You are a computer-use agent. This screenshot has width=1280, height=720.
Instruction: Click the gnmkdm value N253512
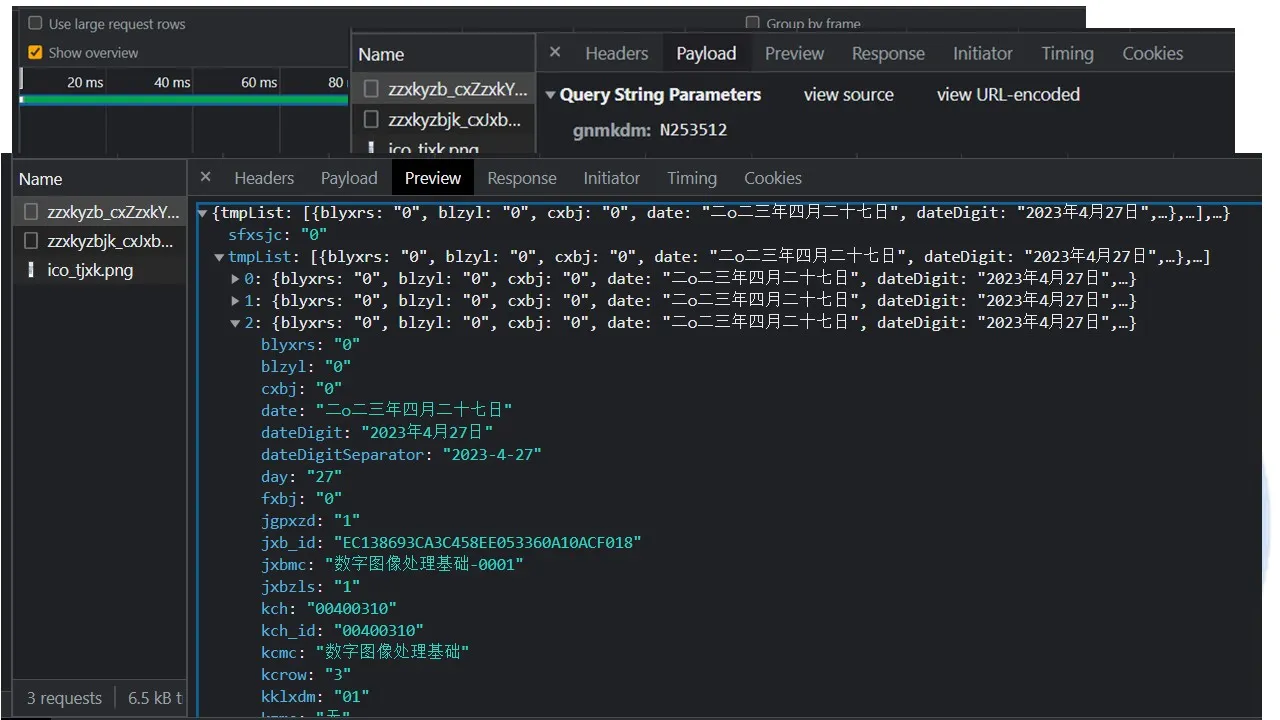(693, 130)
